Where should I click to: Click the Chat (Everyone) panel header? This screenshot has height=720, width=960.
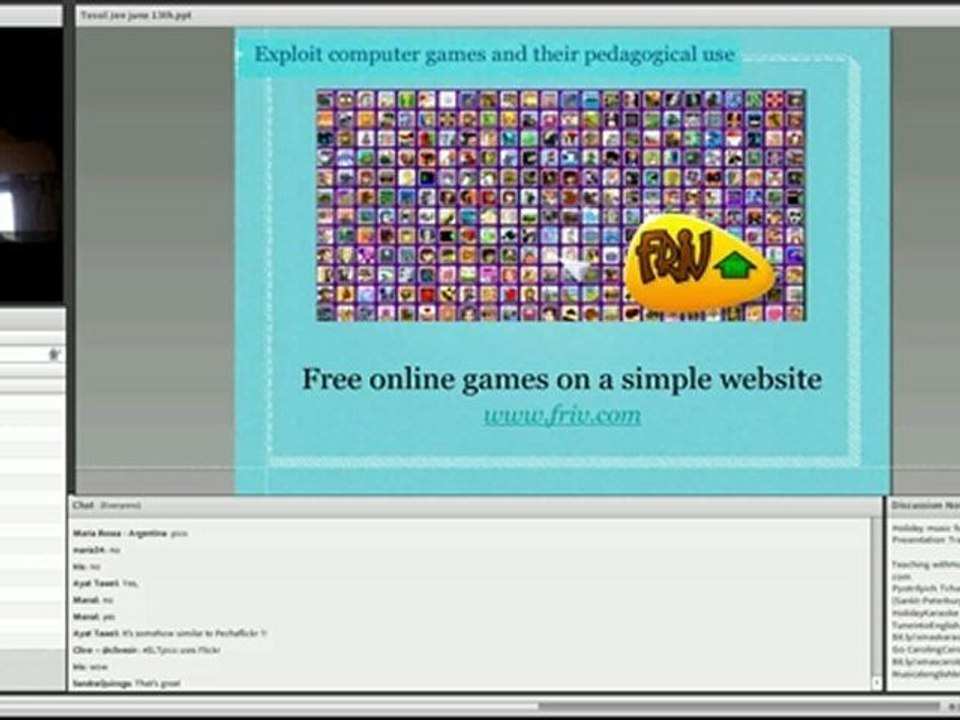click(475, 505)
